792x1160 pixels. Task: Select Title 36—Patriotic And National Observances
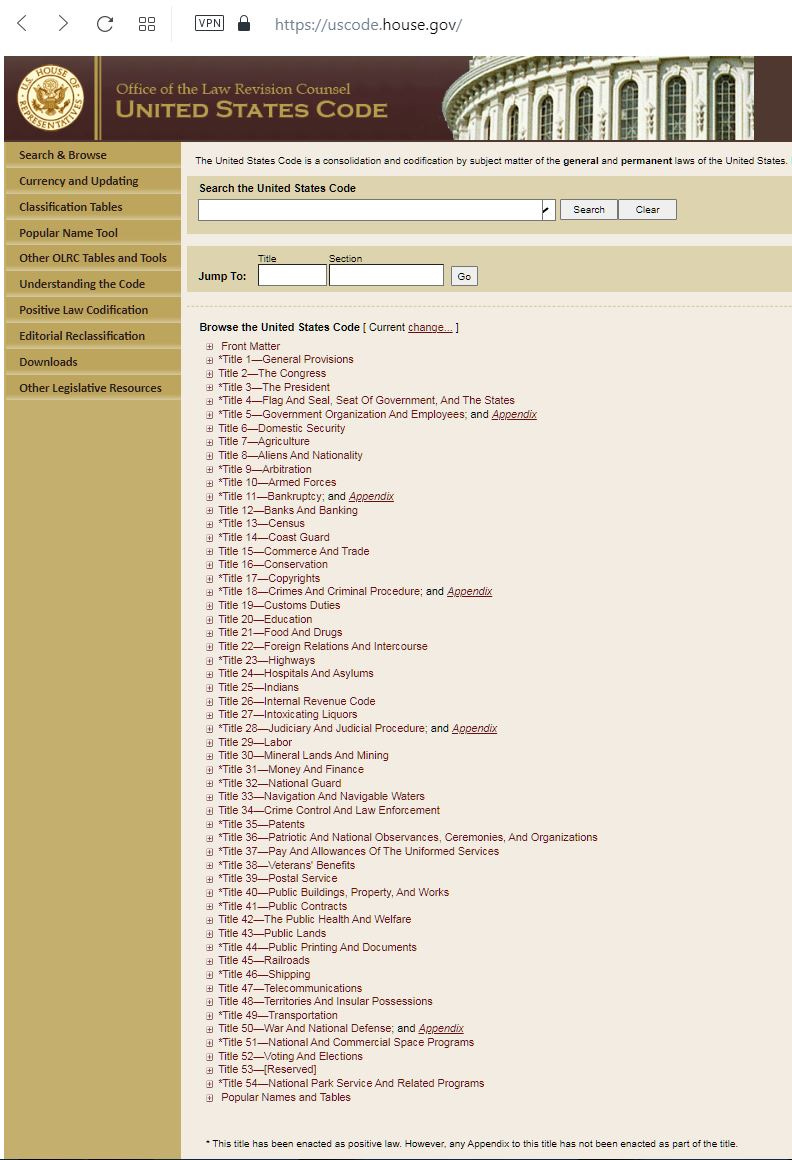tap(408, 837)
